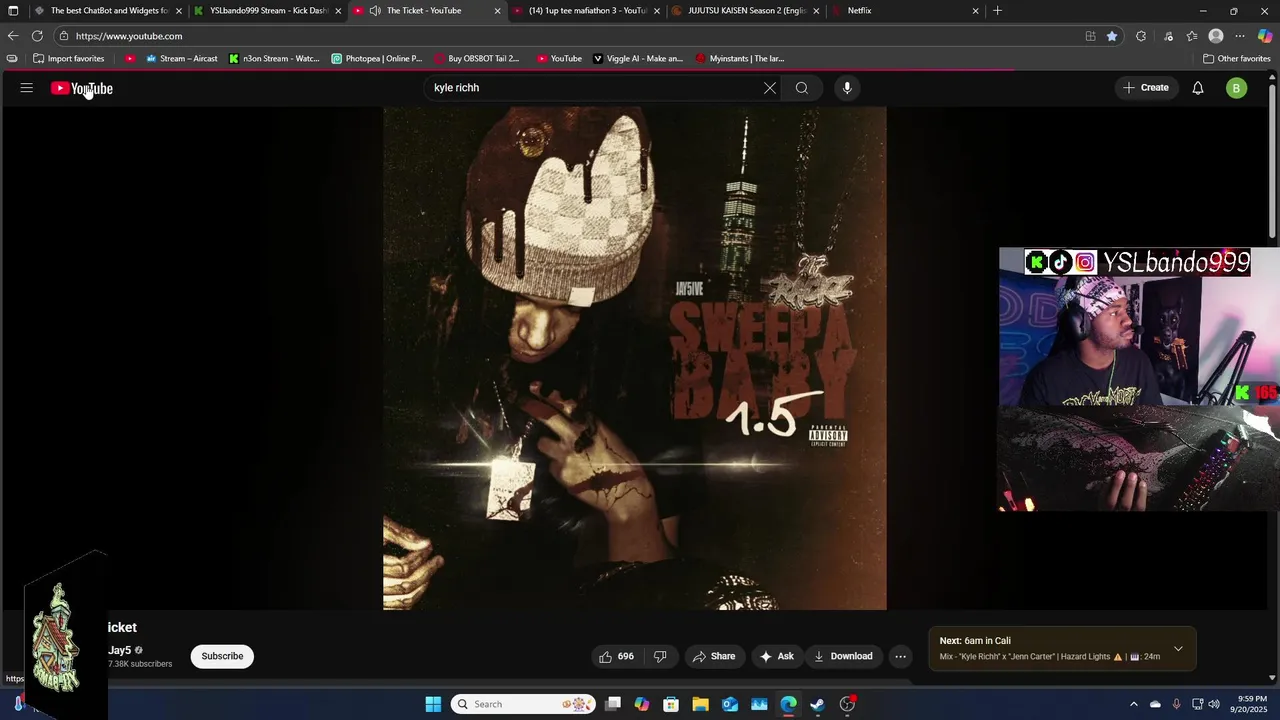Switch to the Netflix tab
The image size is (1280, 720).
[905, 11]
